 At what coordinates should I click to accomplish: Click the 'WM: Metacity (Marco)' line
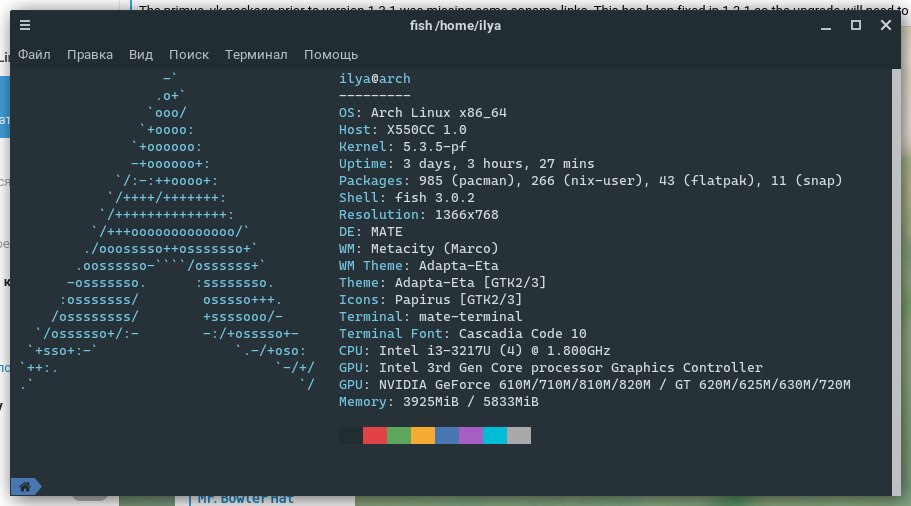[x=419, y=249]
